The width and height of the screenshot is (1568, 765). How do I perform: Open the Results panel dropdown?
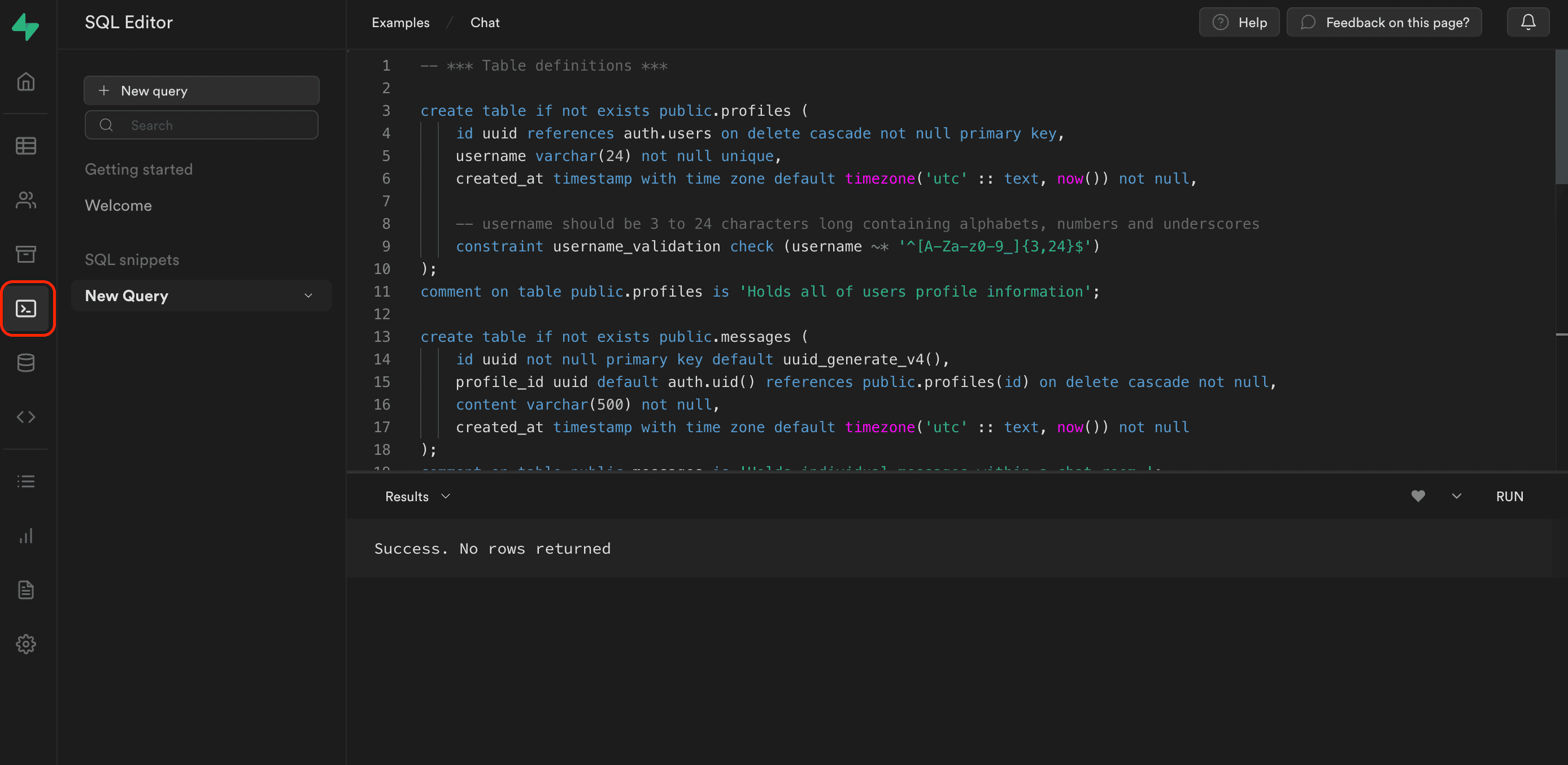417,496
